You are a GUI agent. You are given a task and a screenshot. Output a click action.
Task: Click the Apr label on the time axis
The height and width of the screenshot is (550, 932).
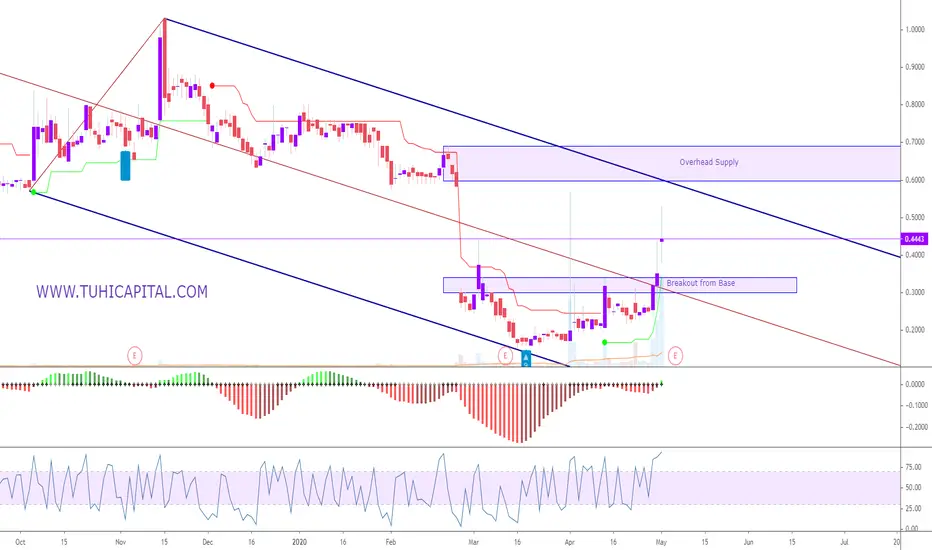point(569,542)
